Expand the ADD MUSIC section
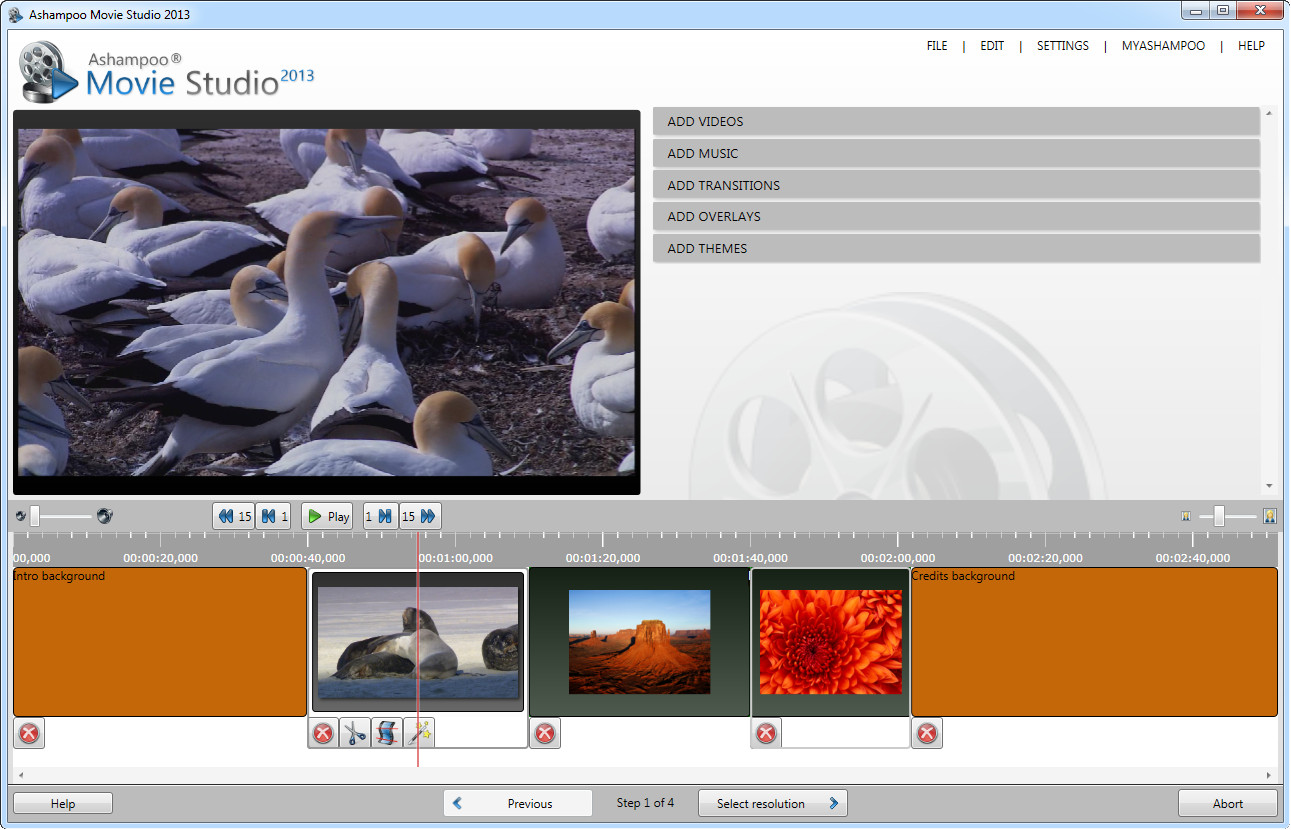 point(956,153)
